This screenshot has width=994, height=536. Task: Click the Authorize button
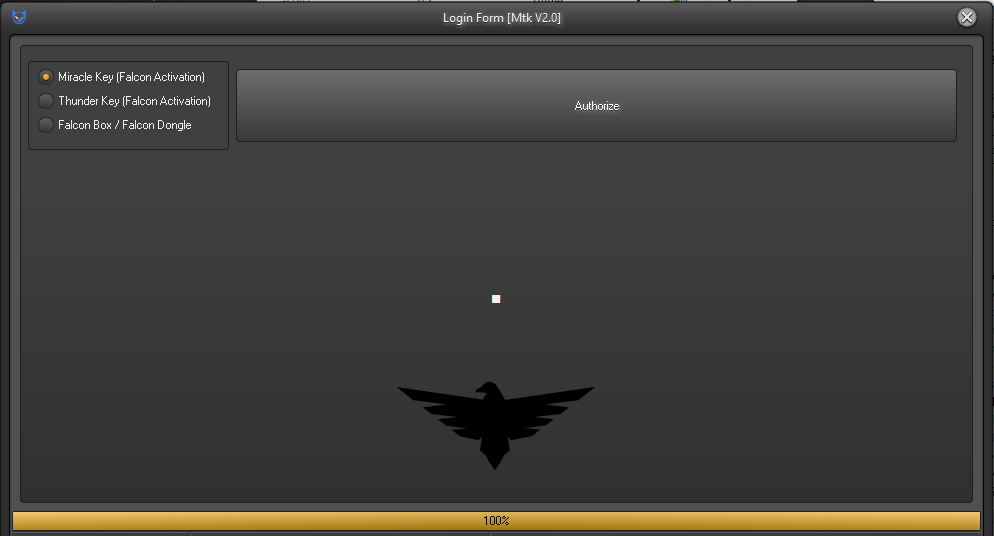click(596, 106)
